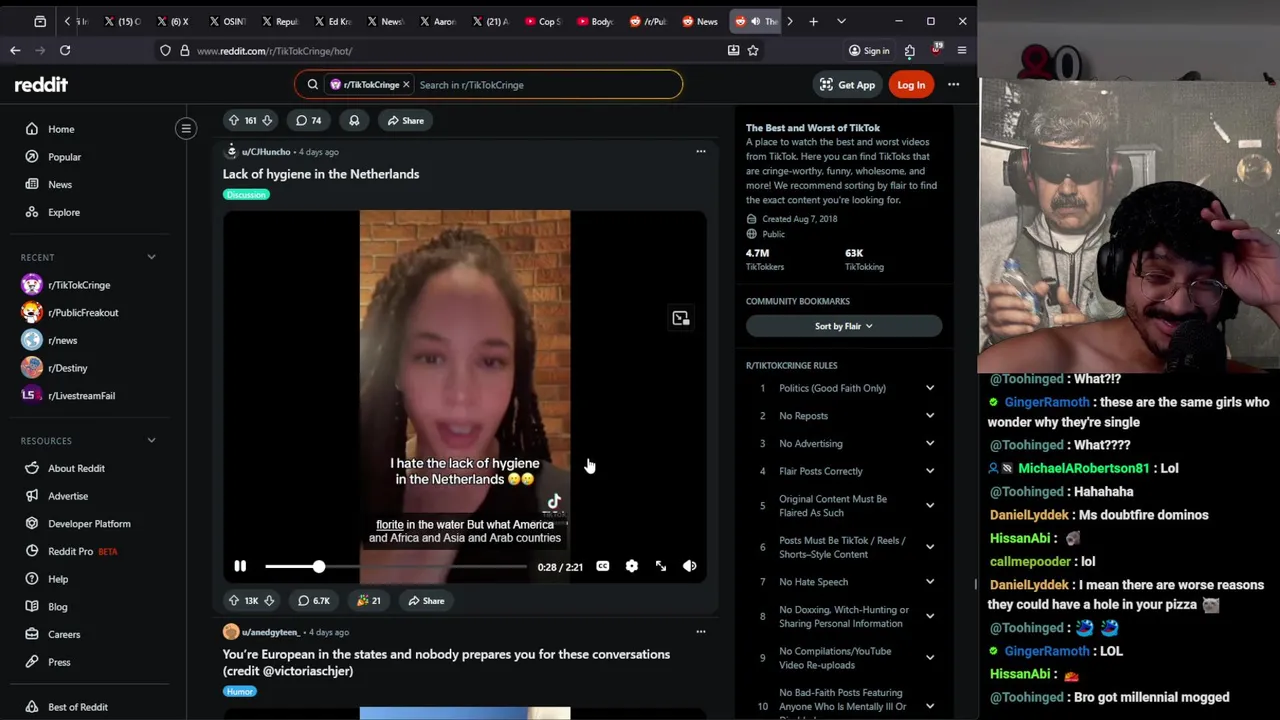Click Log In button
This screenshot has height=720, width=1280.
tap(911, 85)
